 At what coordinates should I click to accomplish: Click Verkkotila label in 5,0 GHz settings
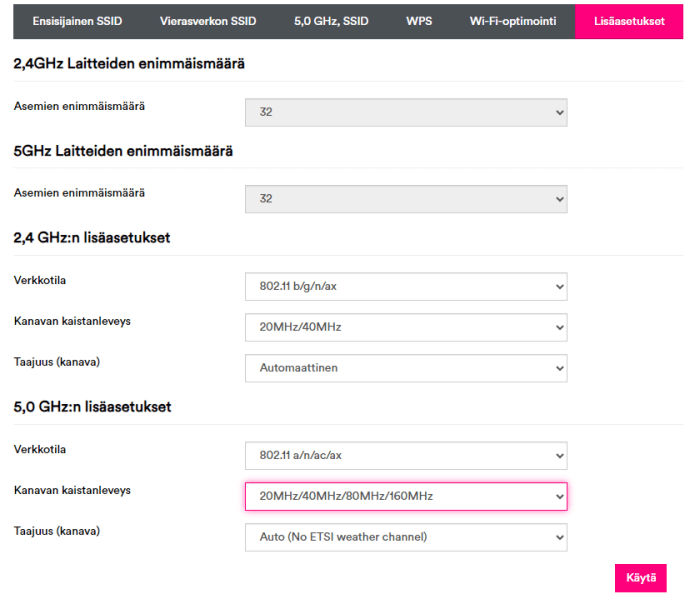click(40, 450)
